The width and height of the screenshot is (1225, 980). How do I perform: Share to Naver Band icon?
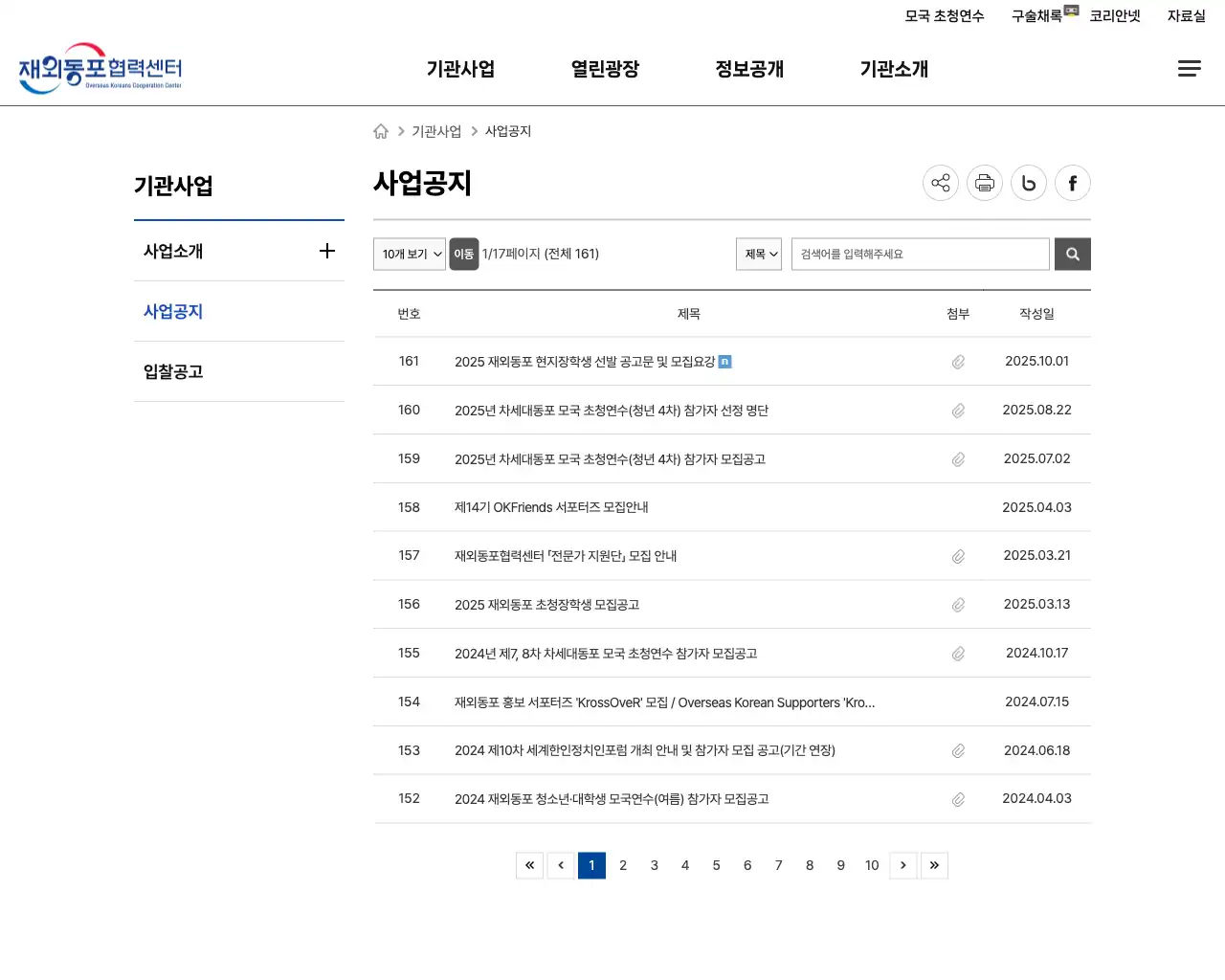pos(1029,183)
